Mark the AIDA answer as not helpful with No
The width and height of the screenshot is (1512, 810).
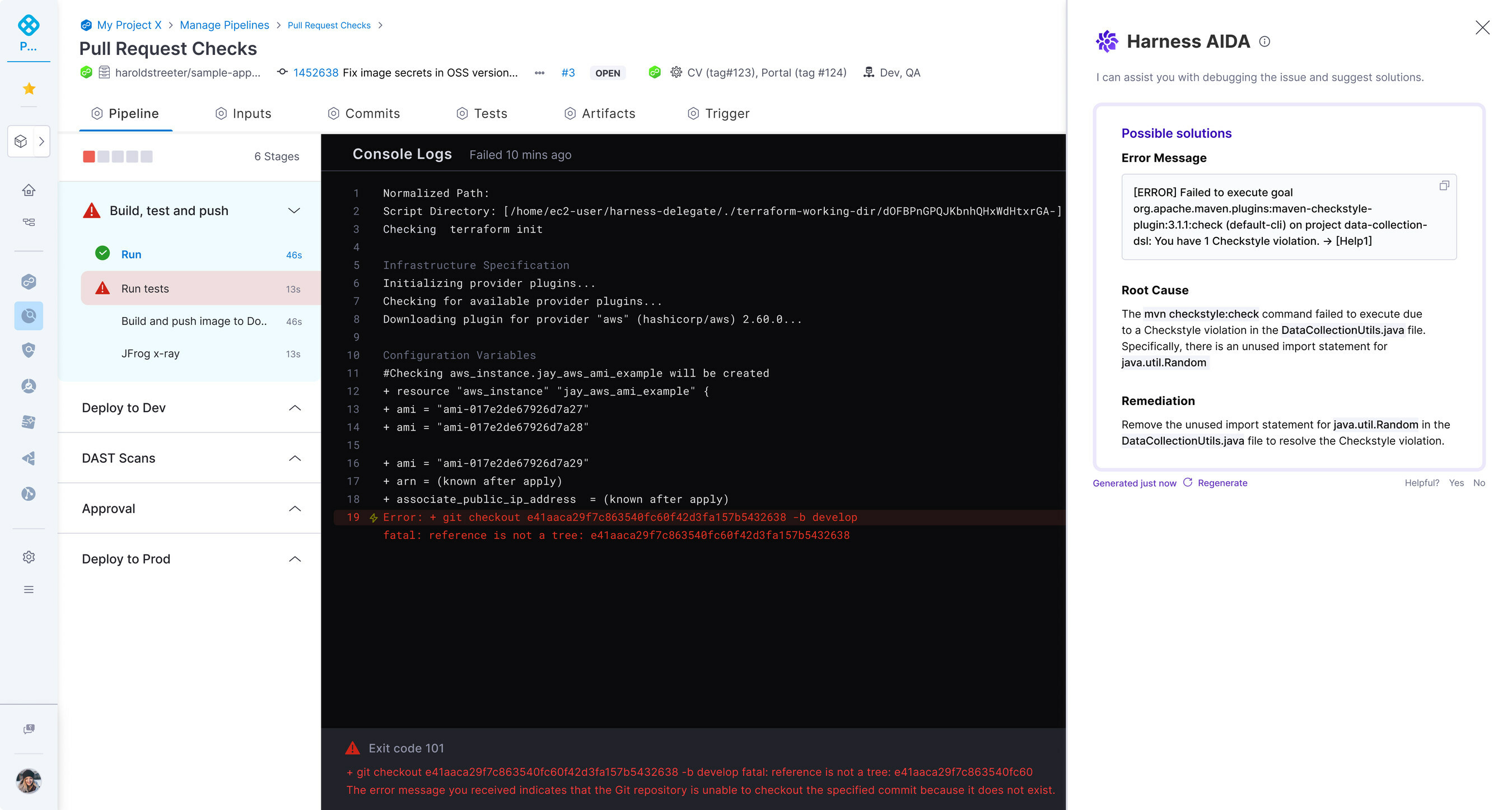point(1478,483)
